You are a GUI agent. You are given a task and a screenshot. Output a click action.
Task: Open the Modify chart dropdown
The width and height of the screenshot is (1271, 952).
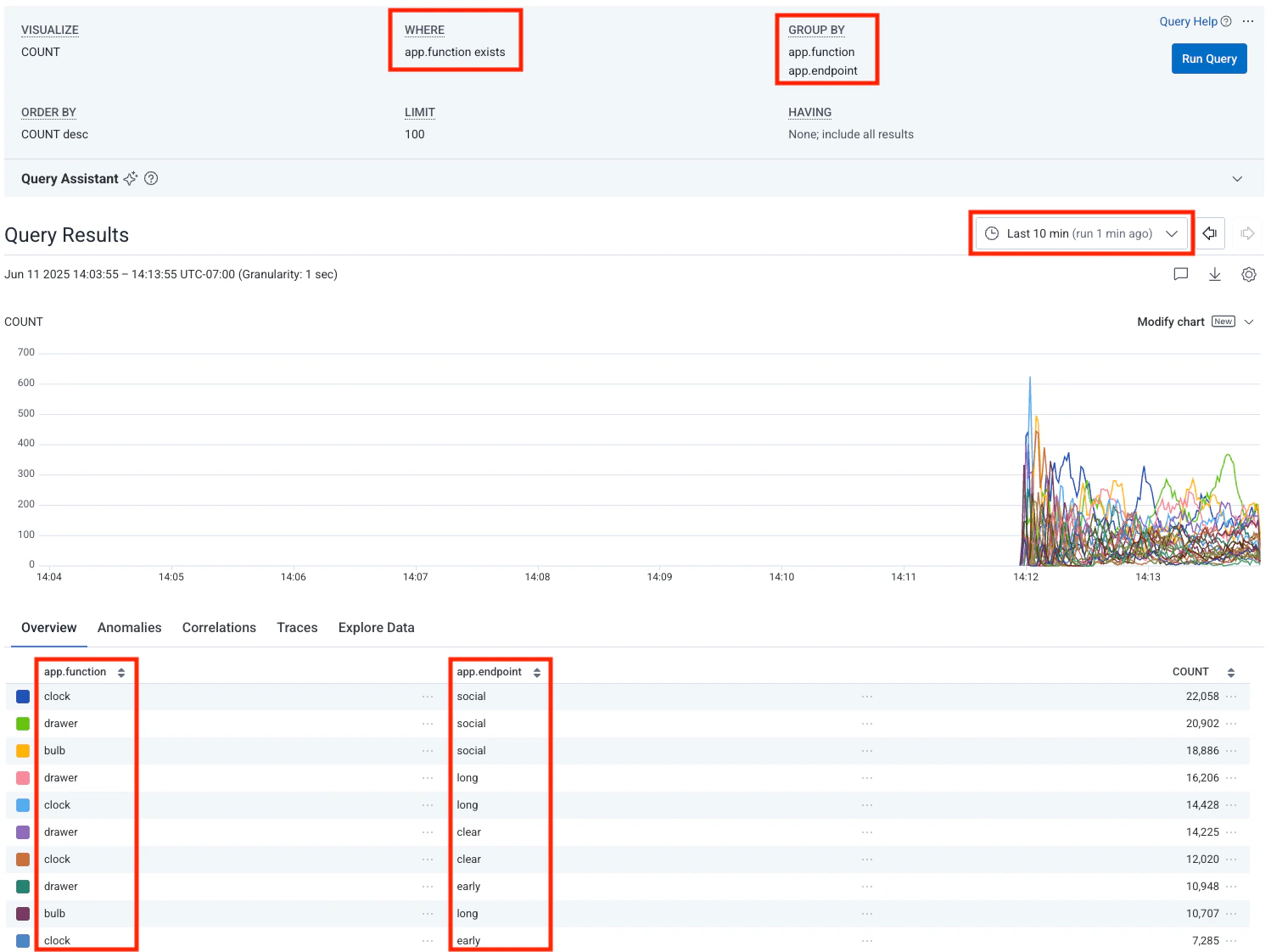[1249, 322]
